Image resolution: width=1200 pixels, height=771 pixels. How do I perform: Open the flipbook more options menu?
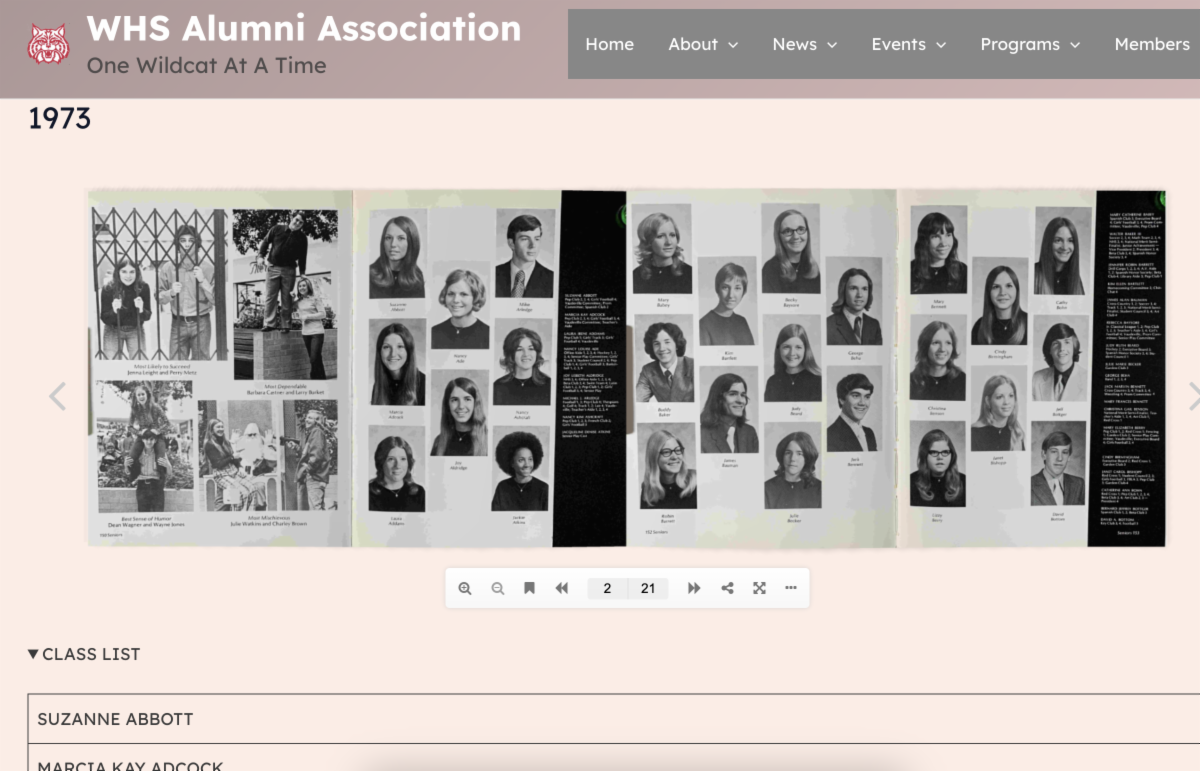pos(791,588)
